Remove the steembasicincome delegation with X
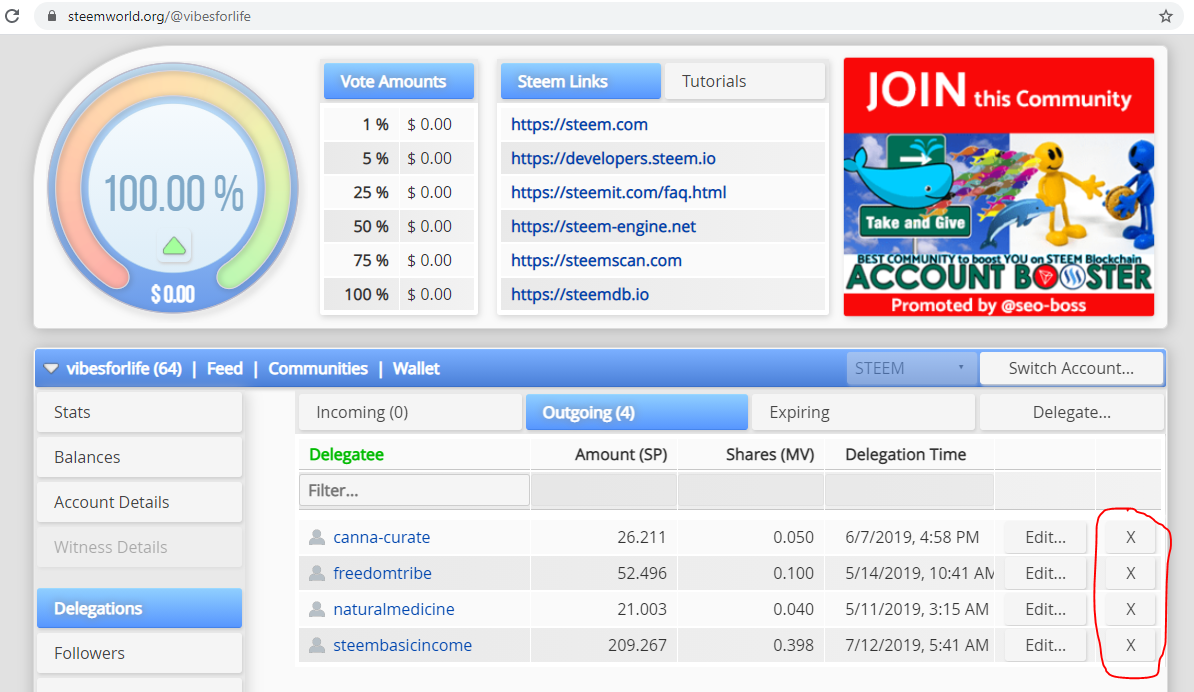The width and height of the screenshot is (1194, 692). (1130, 645)
